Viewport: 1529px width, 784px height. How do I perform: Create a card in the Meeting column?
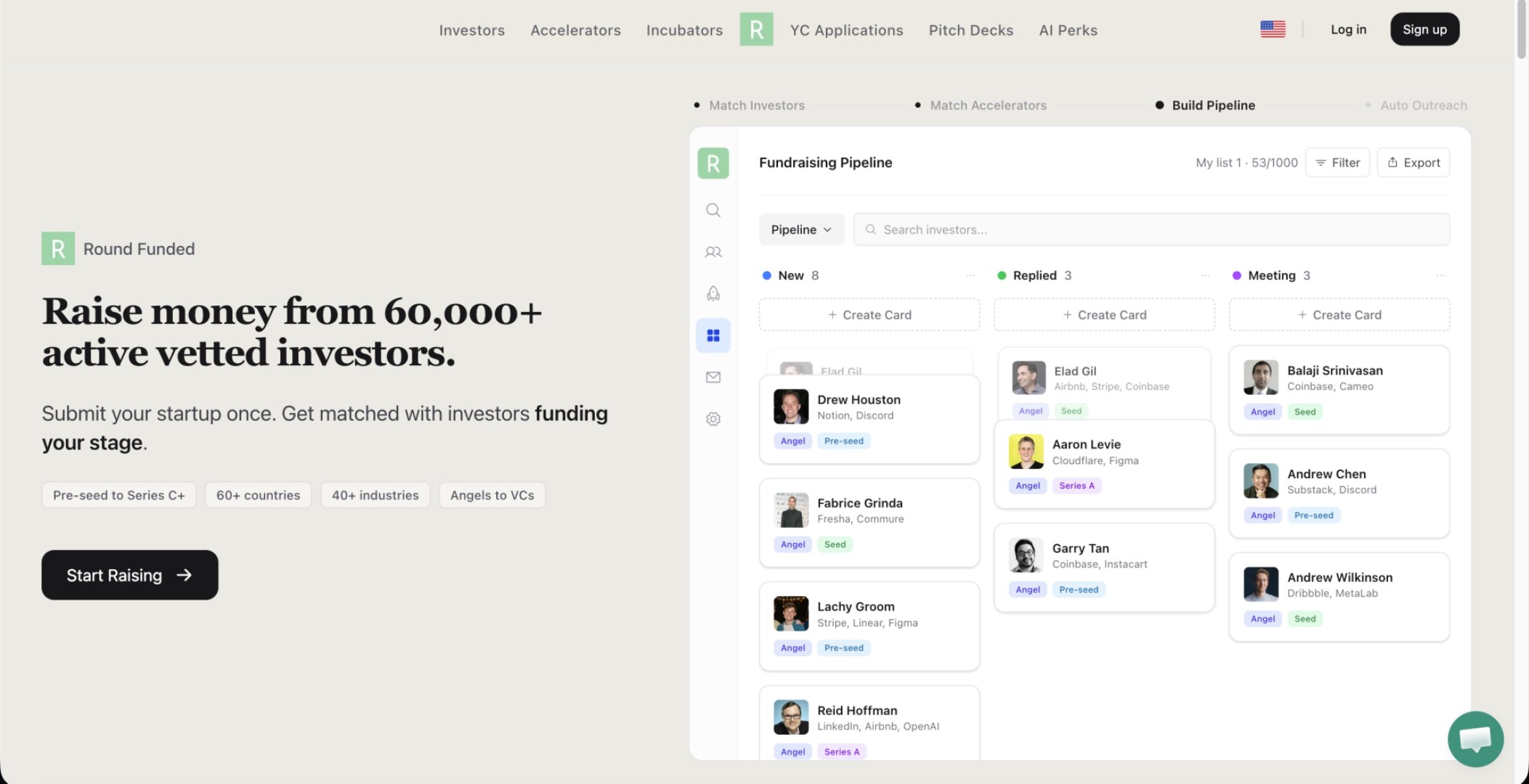click(1339, 315)
